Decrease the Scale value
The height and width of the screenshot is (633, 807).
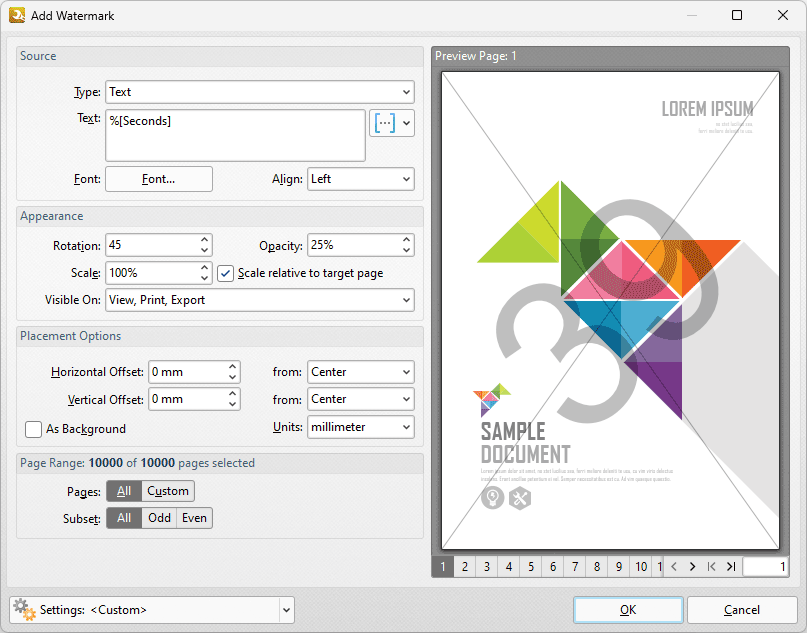(204, 278)
